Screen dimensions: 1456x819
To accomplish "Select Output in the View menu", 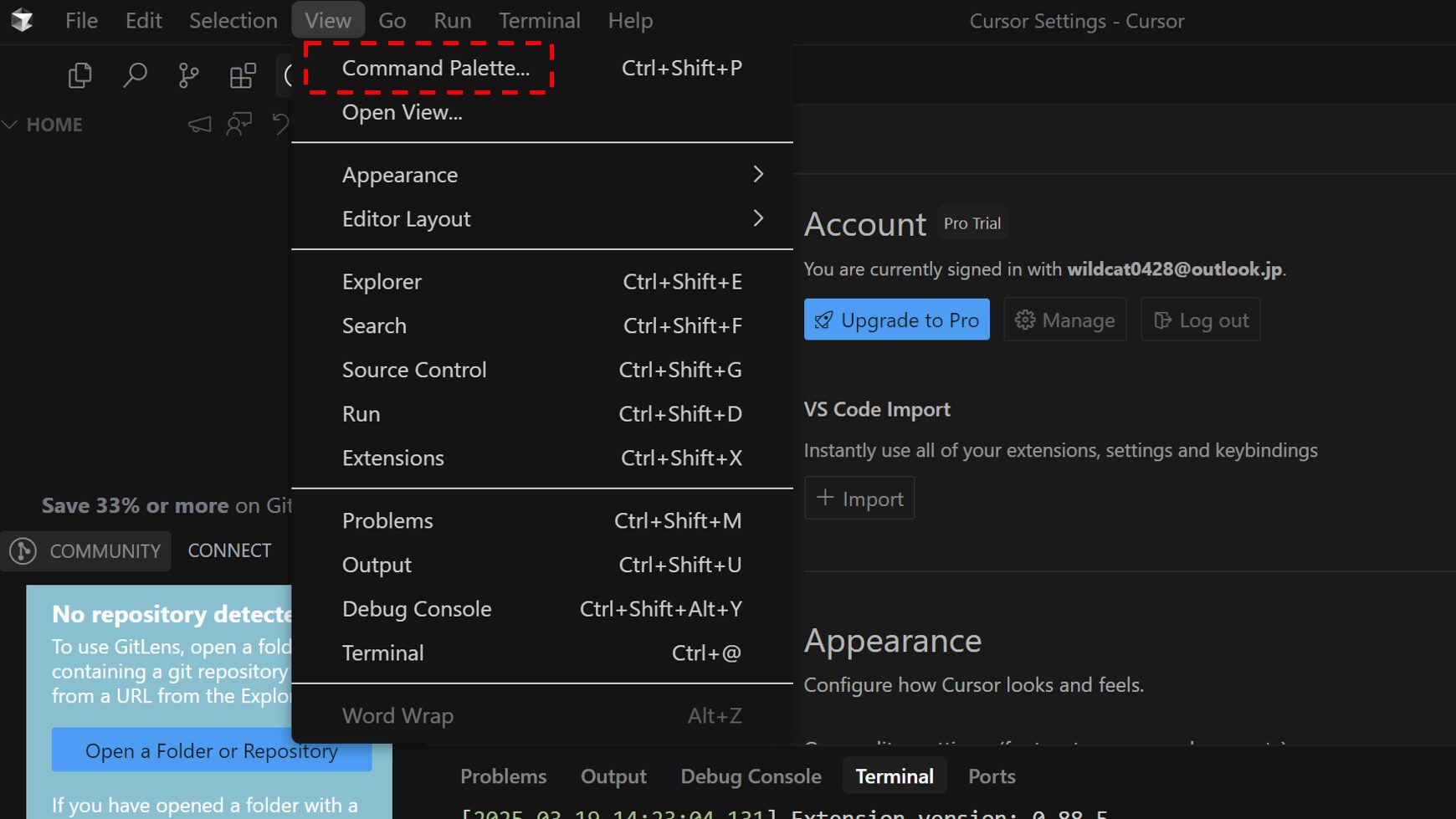I will click(542, 565).
